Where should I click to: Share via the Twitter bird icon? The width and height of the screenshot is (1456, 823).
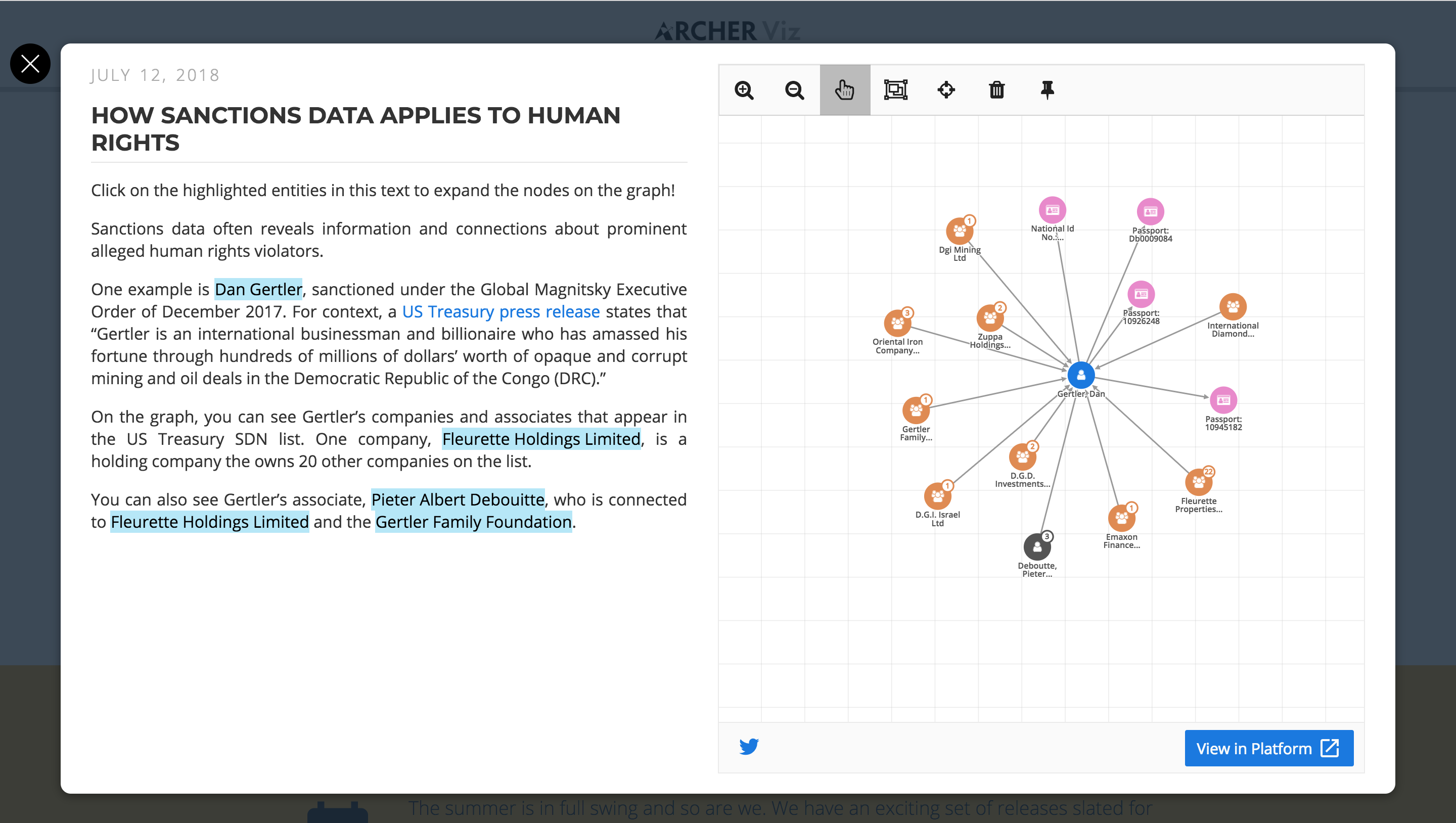[749, 747]
